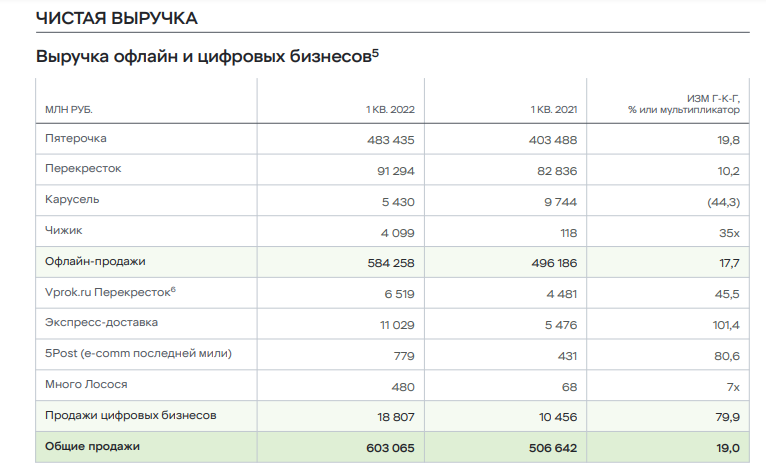This screenshot has width=766, height=471.
Task: Select multiplier 7x for Много Лосося
Action: 733,387
